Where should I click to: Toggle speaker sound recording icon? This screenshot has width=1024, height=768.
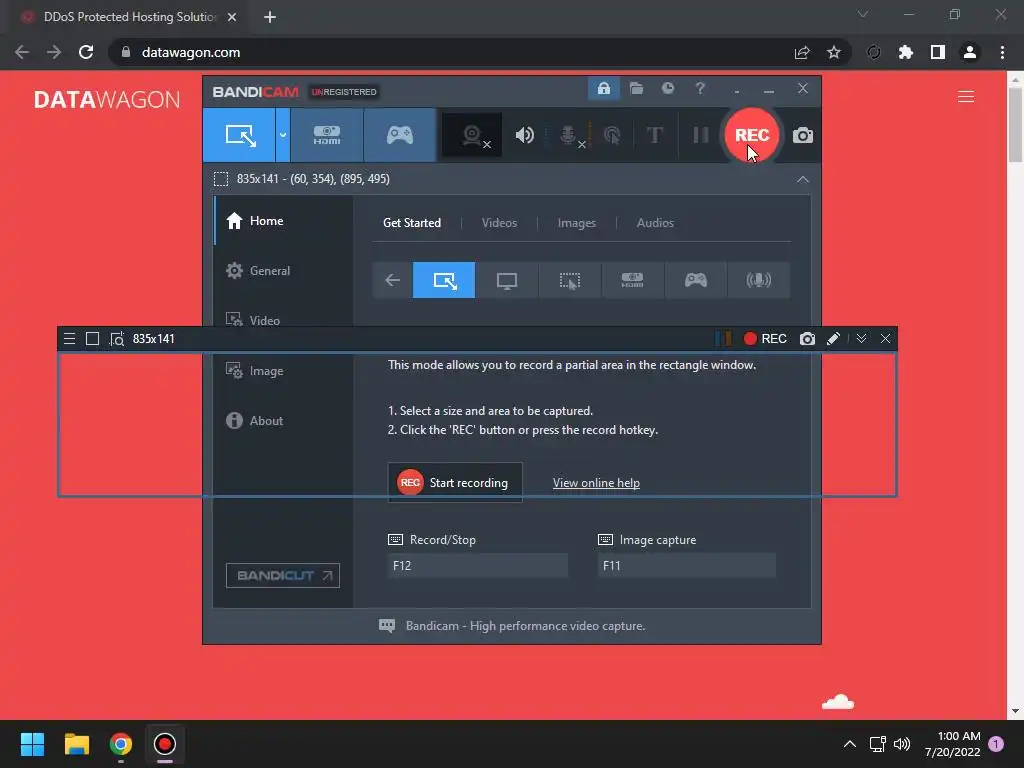(x=524, y=135)
